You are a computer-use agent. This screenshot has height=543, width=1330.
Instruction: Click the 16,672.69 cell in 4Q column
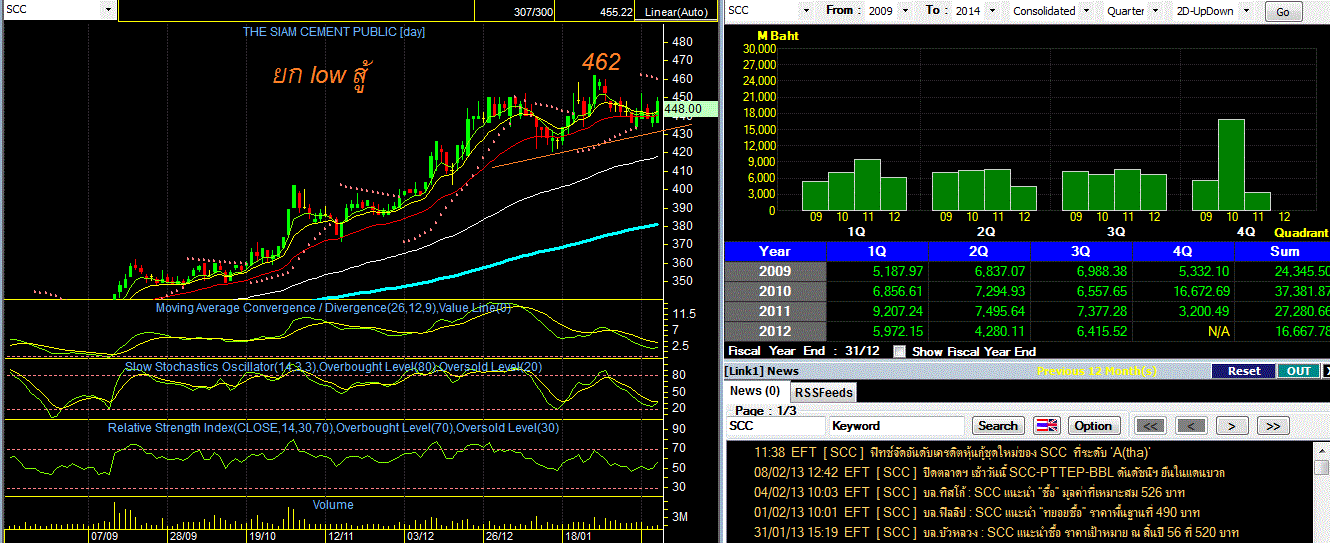point(1183,292)
